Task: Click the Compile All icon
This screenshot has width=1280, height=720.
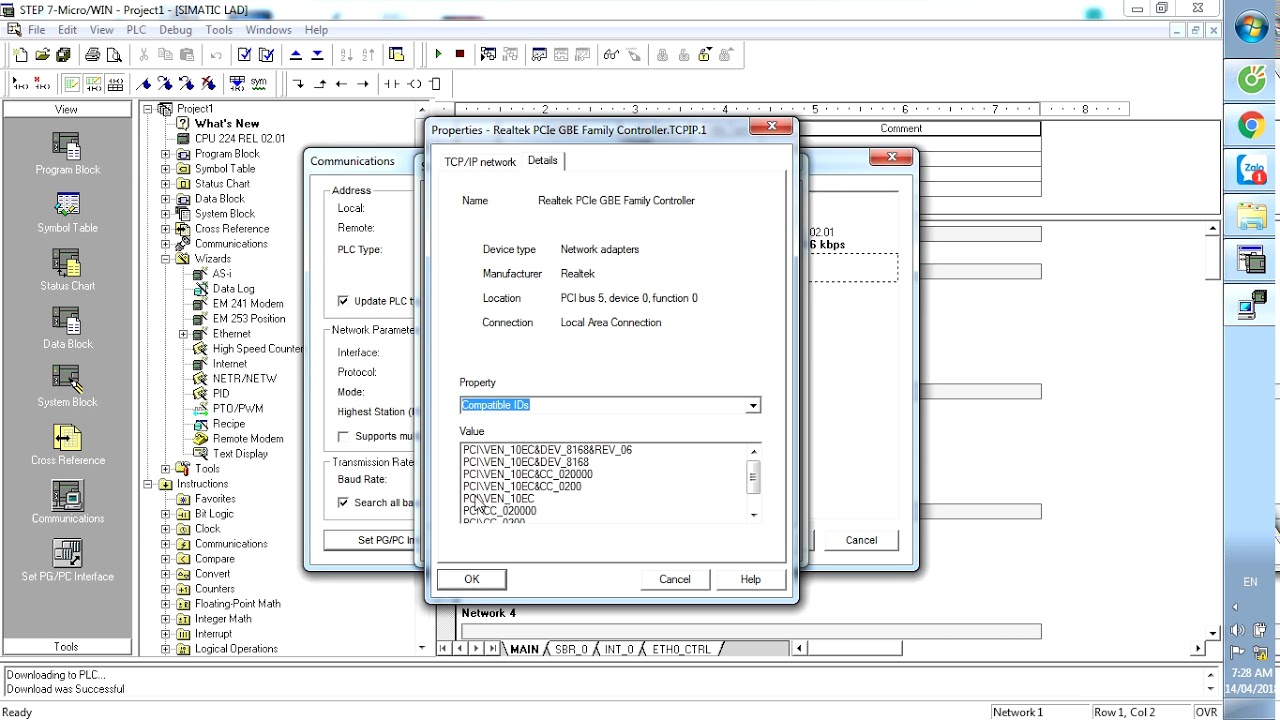Action: 266,55
